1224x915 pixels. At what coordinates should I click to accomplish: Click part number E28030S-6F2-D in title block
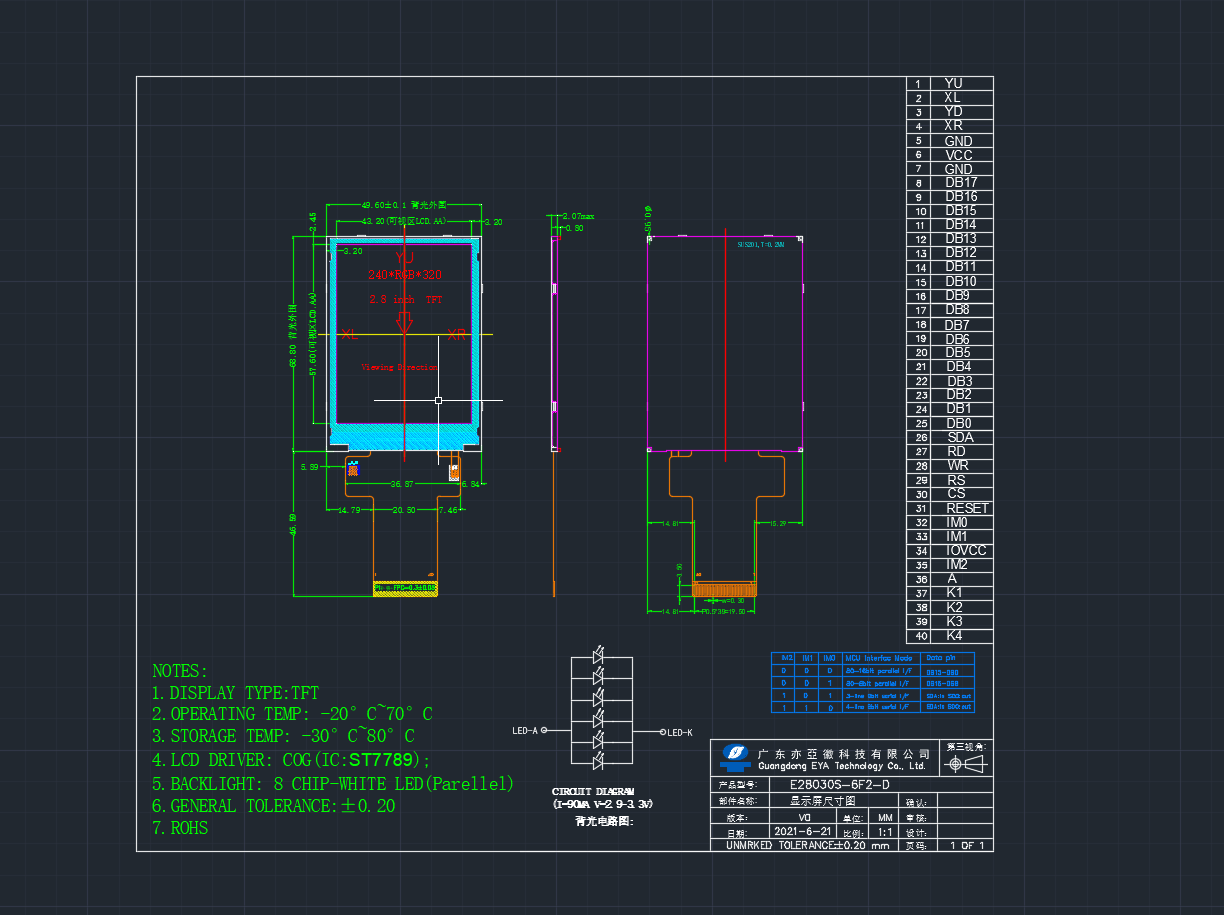click(x=839, y=785)
